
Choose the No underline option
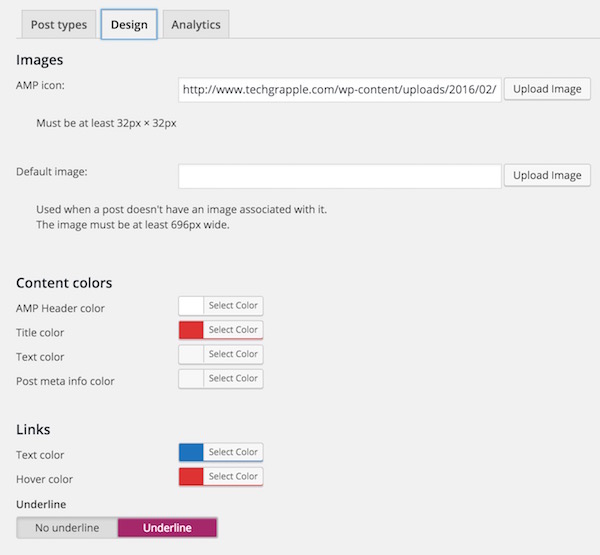pos(67,528)
